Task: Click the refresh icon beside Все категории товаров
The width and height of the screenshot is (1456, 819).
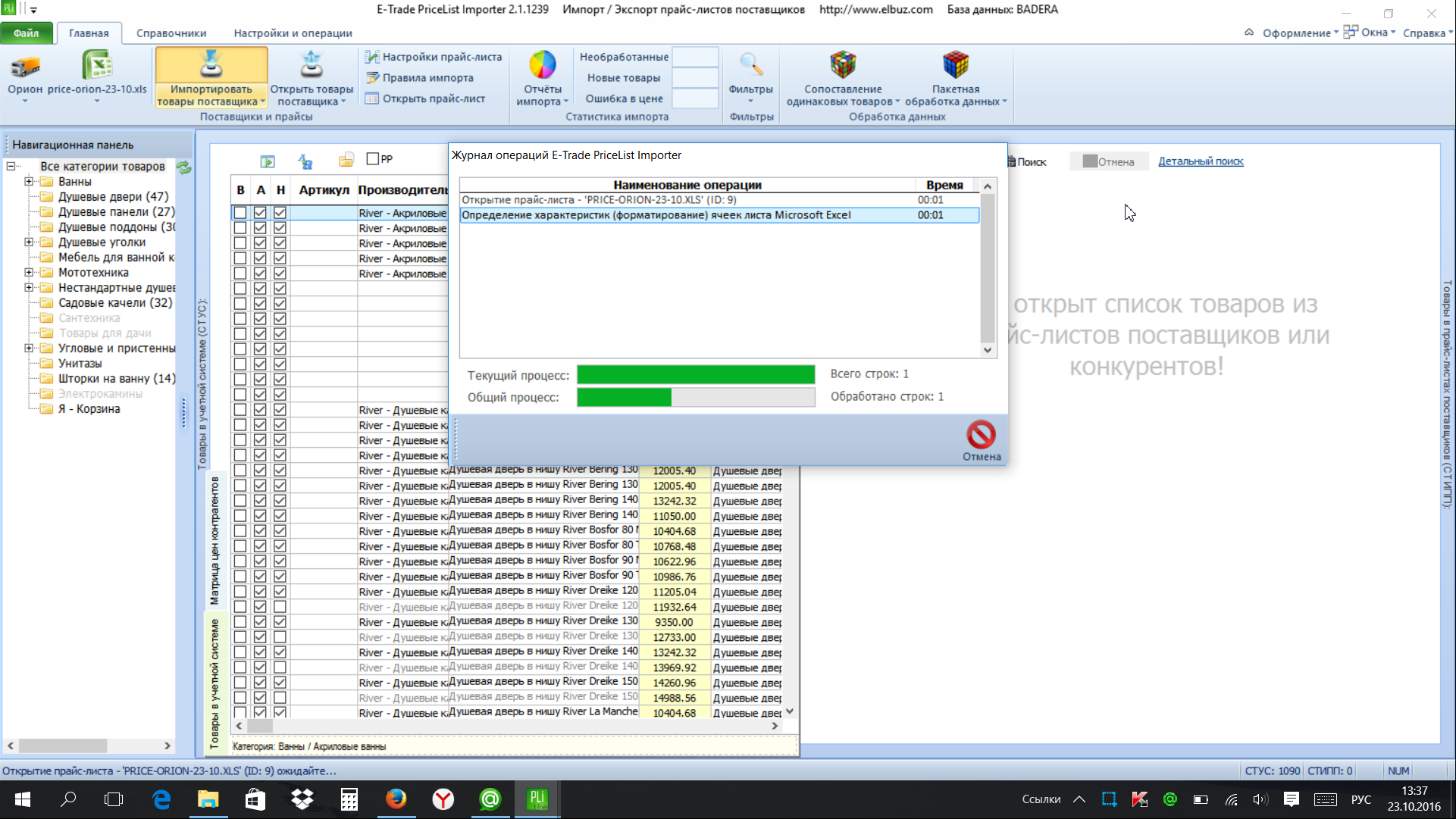Action: click(x=183, y=167)
